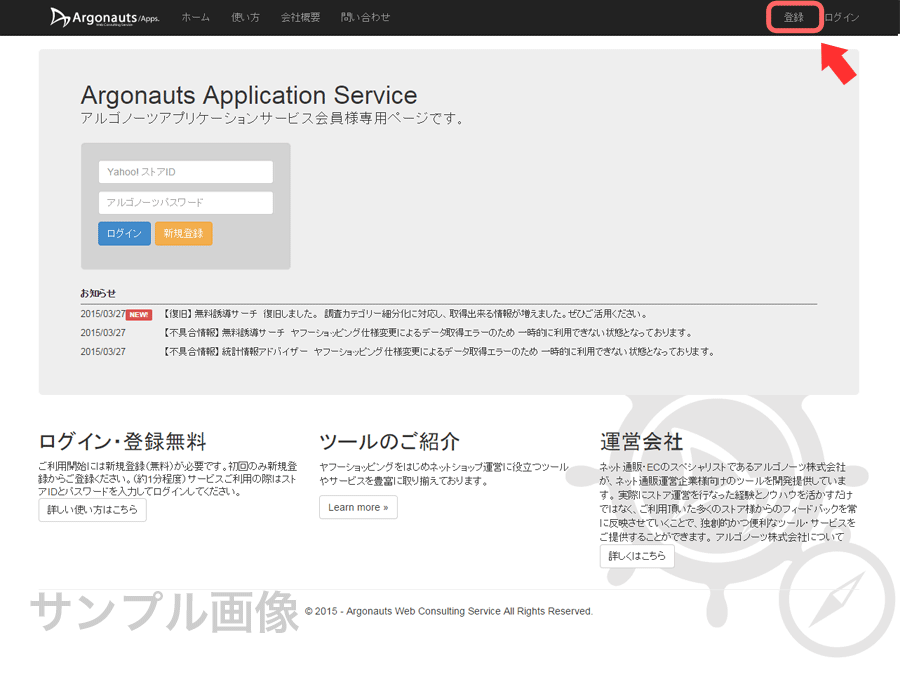The height and width of the screenshot is (677, 900).
Task: Select the 【不具合情報】無料誘導サーチ news entry
Action: (426, 332)
